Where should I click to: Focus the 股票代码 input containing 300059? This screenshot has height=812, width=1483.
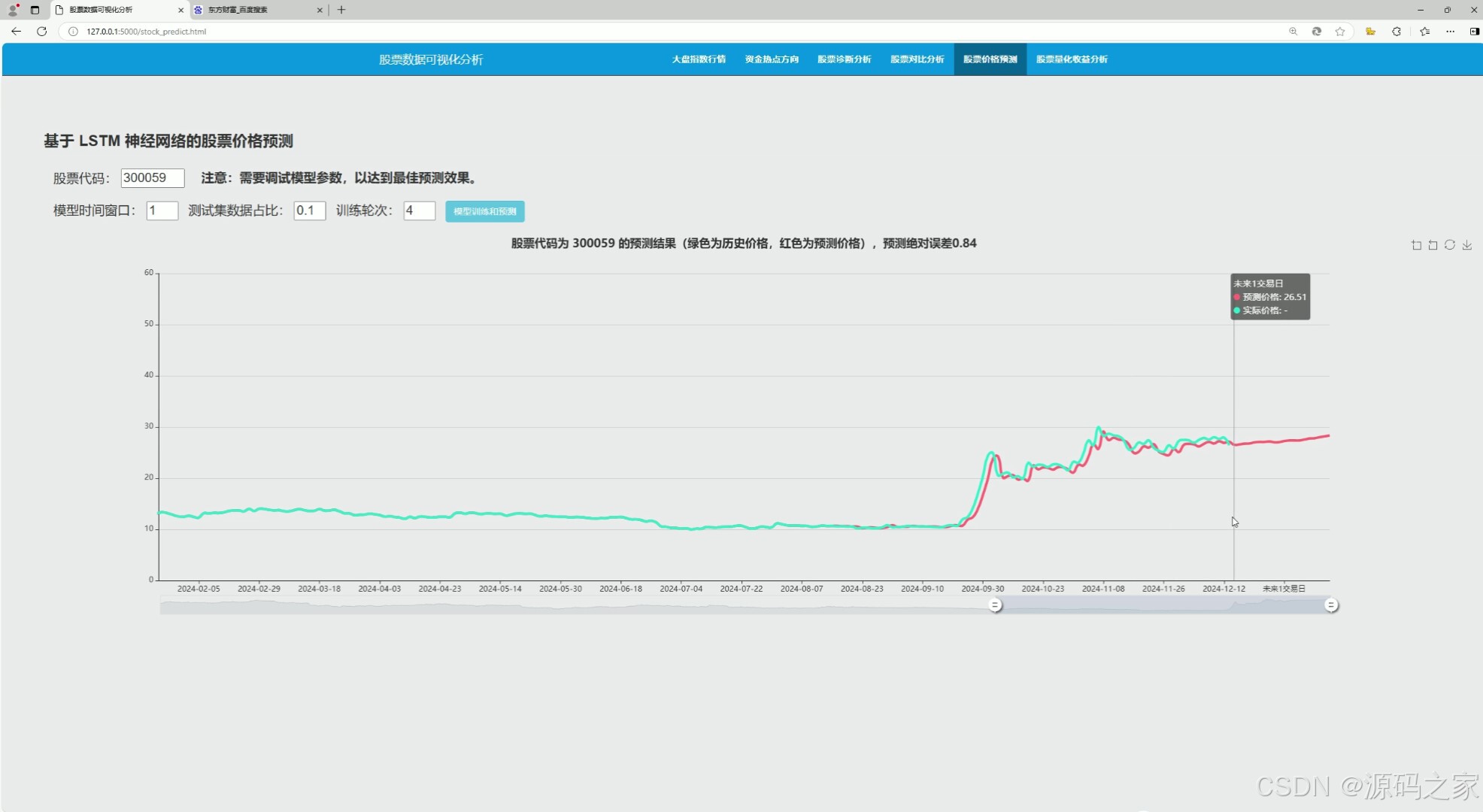[x=153, y=178]
